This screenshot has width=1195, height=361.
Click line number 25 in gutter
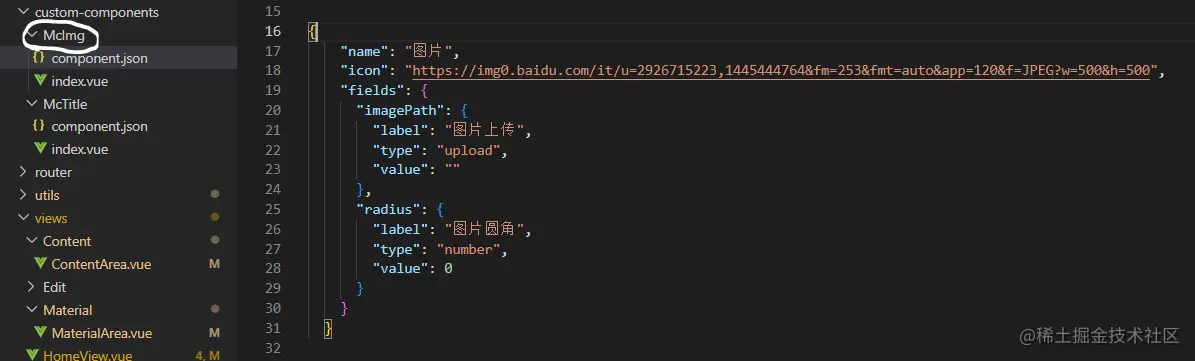pyautogui.click(x=272, y=209)
